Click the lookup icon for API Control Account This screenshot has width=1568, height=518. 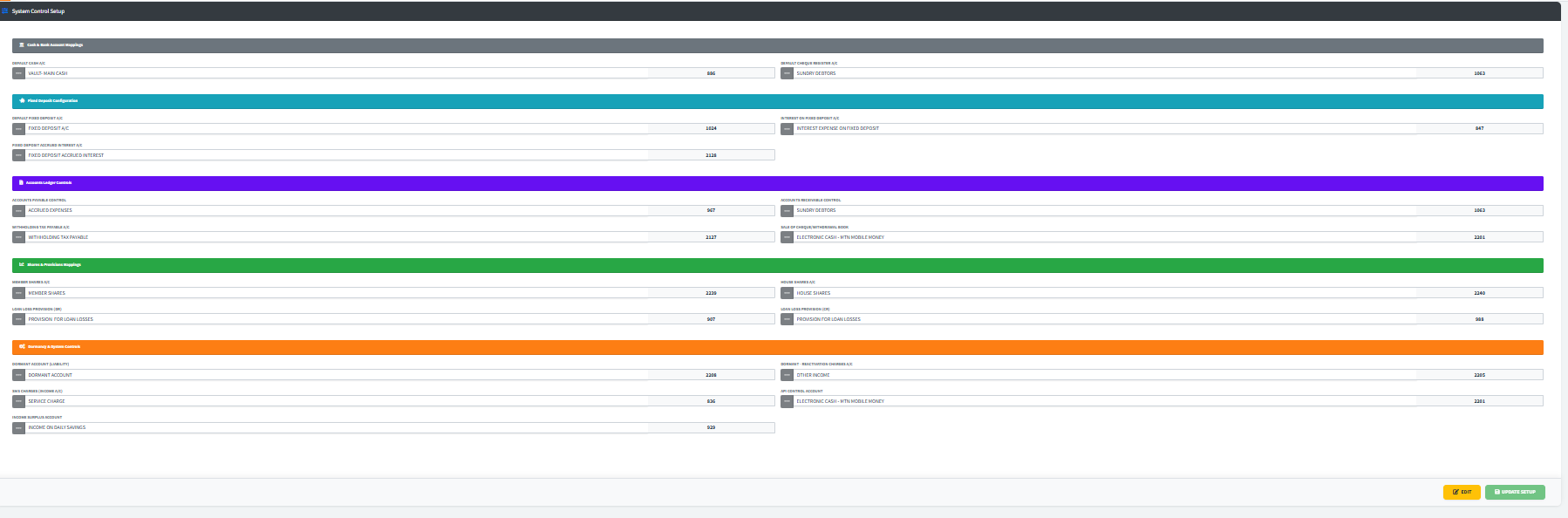[787, 401]
